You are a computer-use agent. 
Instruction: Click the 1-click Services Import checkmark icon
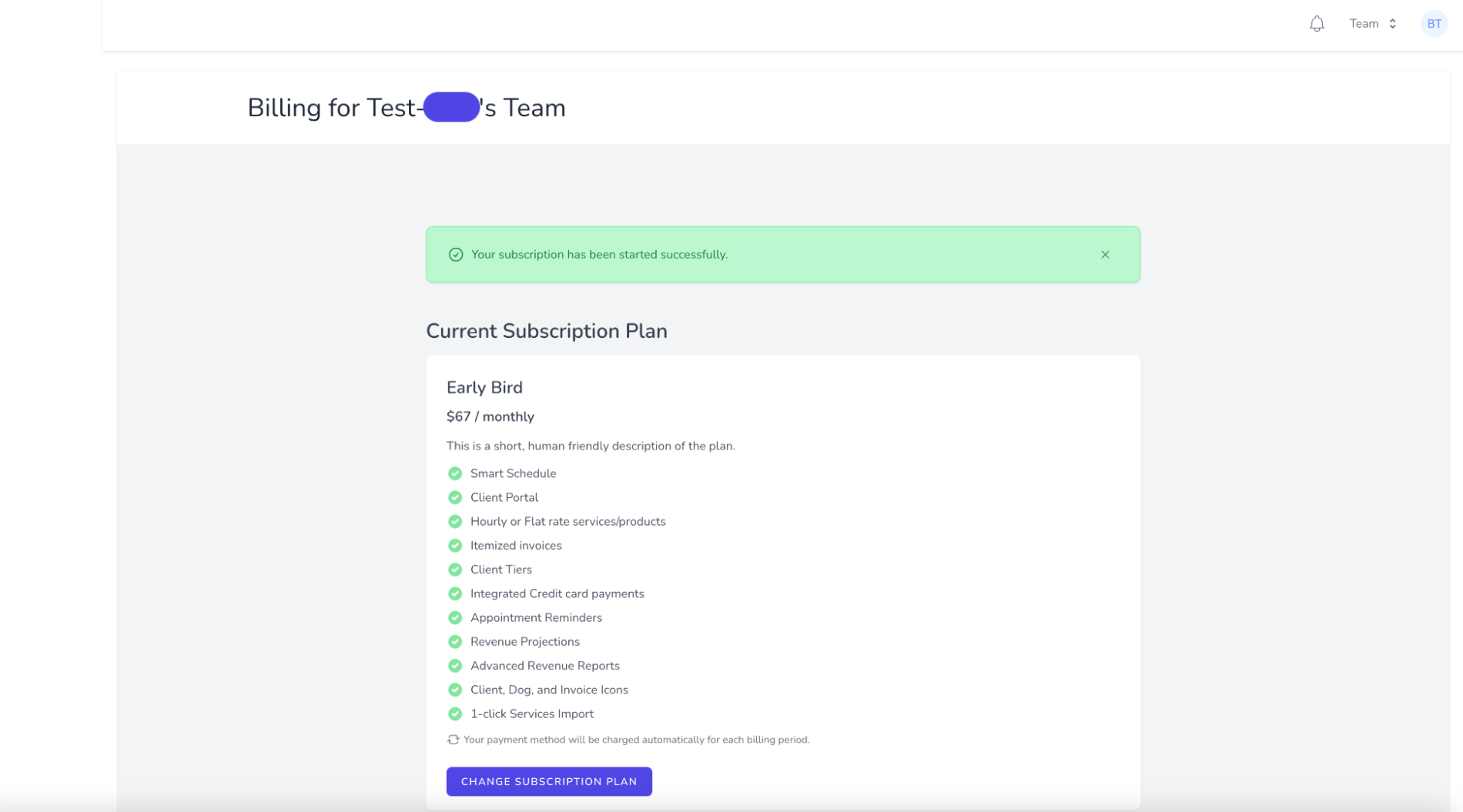(455, 714)
